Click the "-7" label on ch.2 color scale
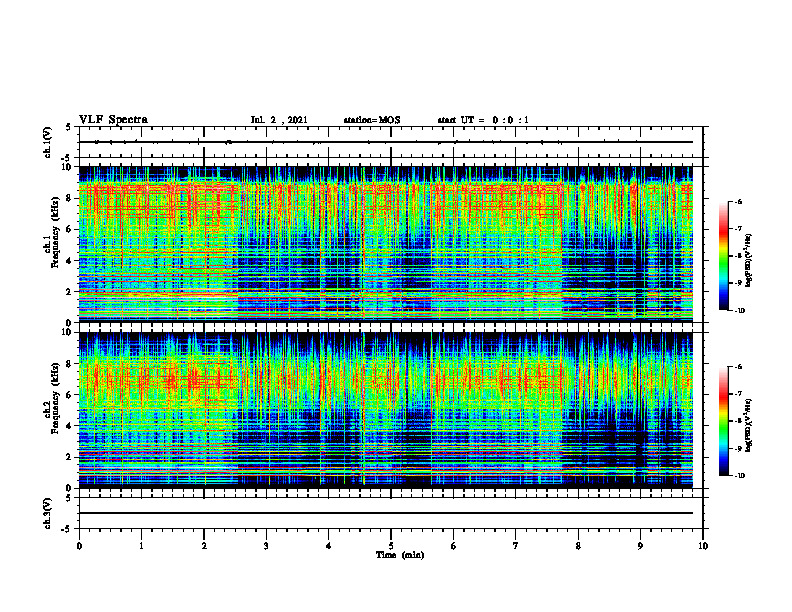Screen dimensions: 792x612 [x=738, y=394]
